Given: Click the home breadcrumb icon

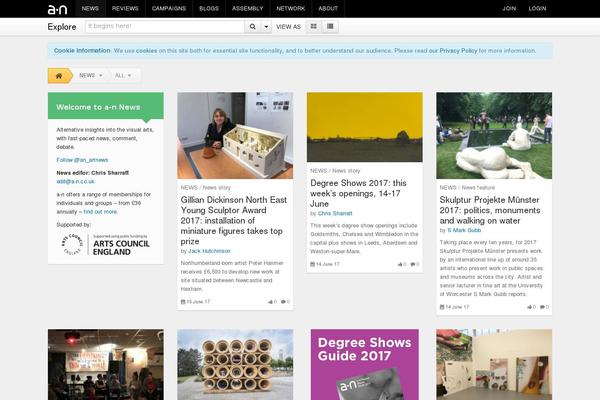Looking at the screenshot, I should [x=60, y=75].
